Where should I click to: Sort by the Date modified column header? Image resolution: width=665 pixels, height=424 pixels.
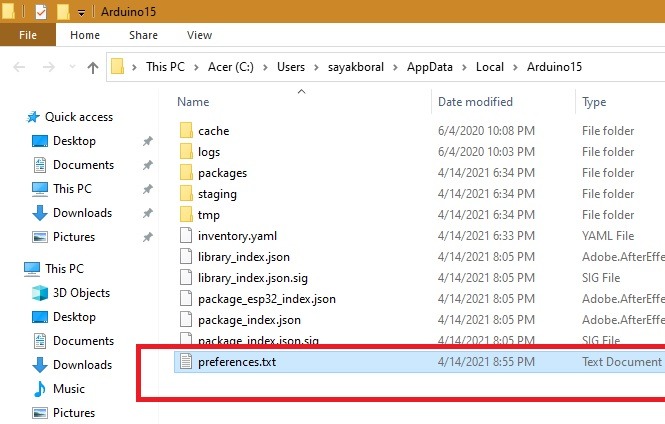tap(475, 102)
